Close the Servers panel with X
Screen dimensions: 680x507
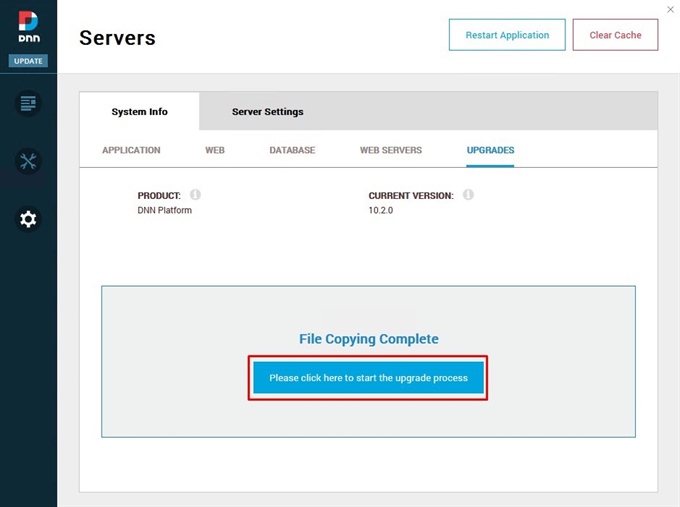(x=669, y=9)
